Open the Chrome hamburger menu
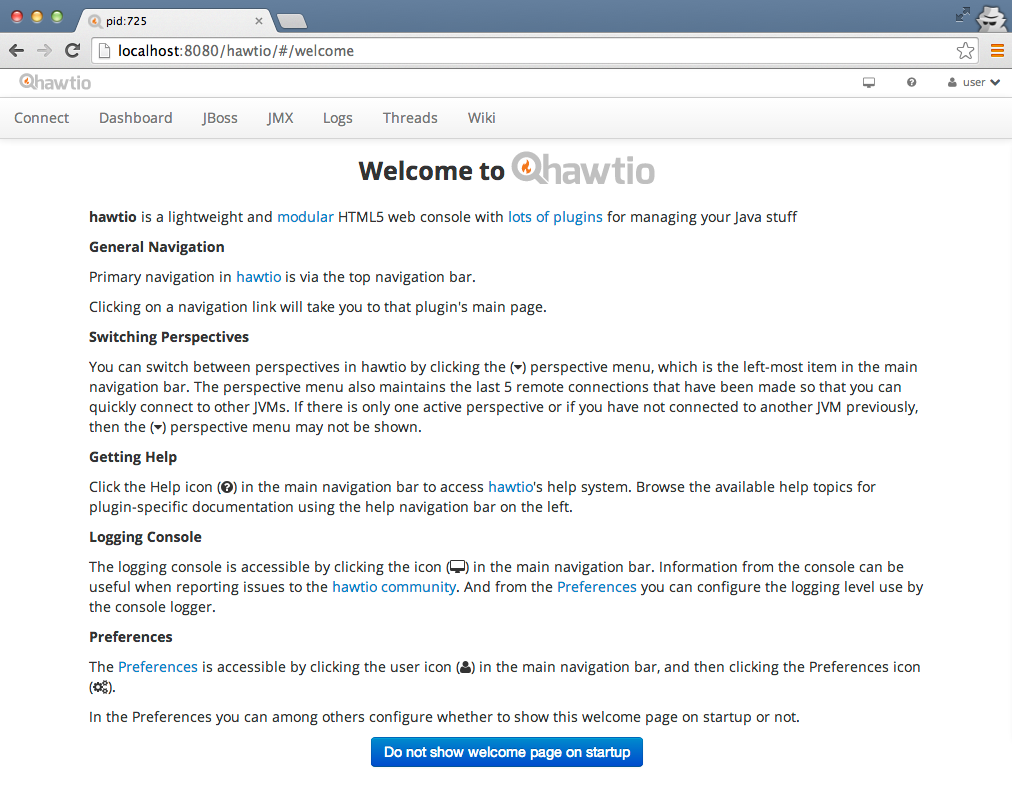 pos(997,50)
